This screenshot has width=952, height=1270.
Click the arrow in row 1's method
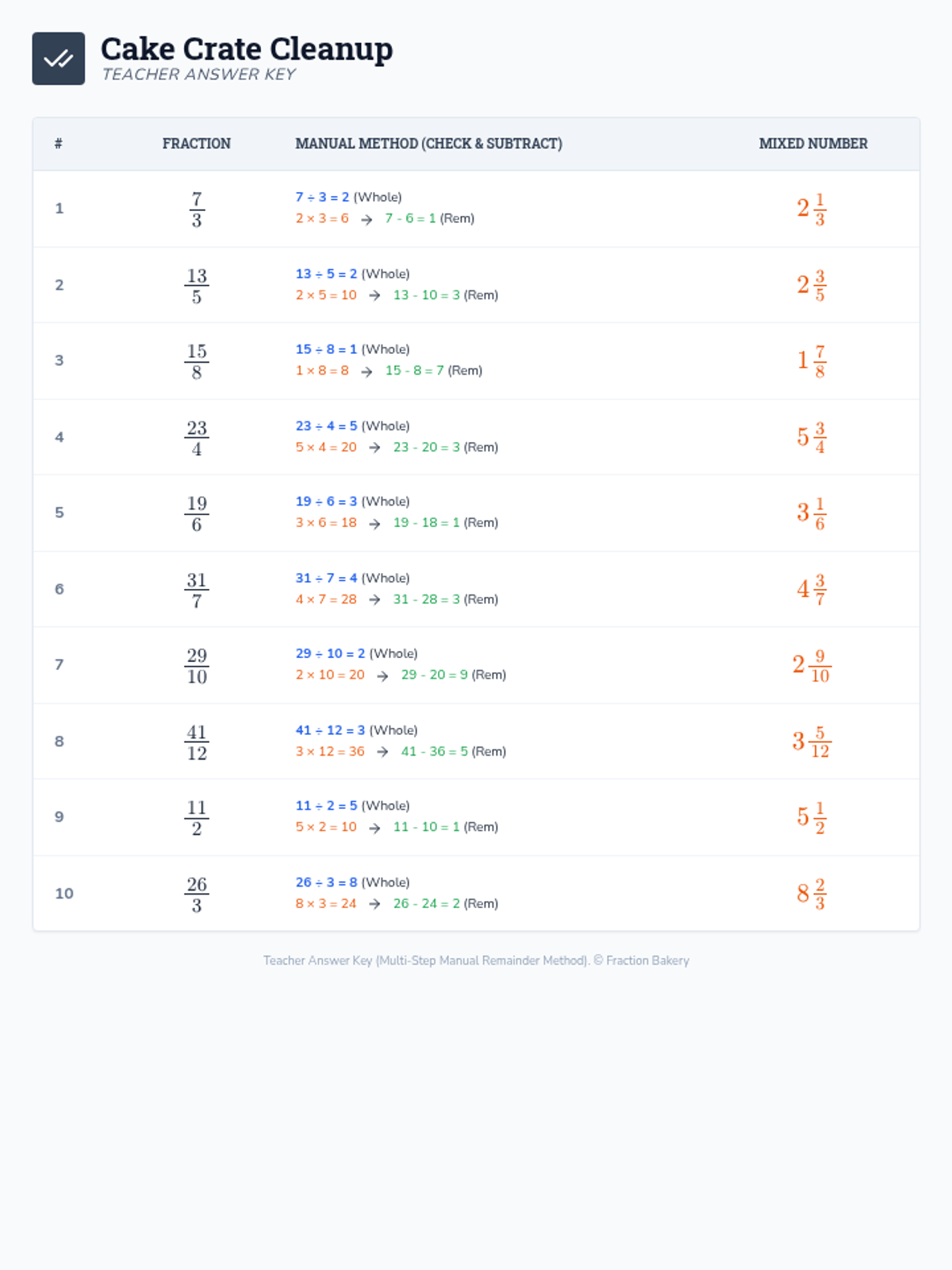[x=367, y=220]
